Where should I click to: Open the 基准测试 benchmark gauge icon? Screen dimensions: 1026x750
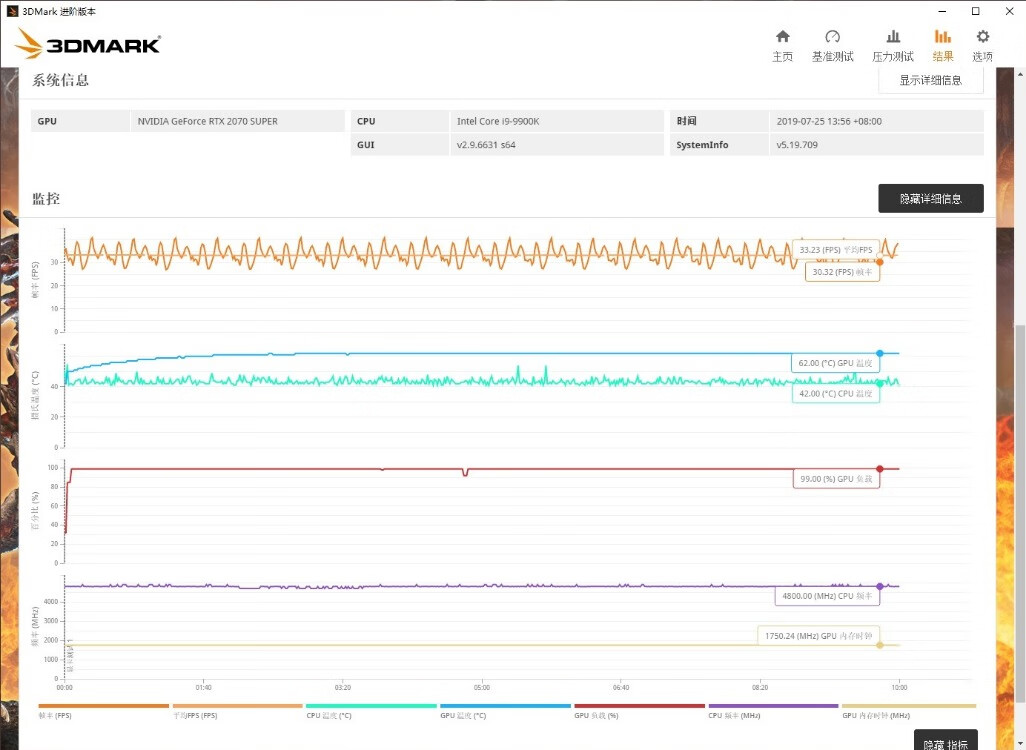tap(832, 36)
